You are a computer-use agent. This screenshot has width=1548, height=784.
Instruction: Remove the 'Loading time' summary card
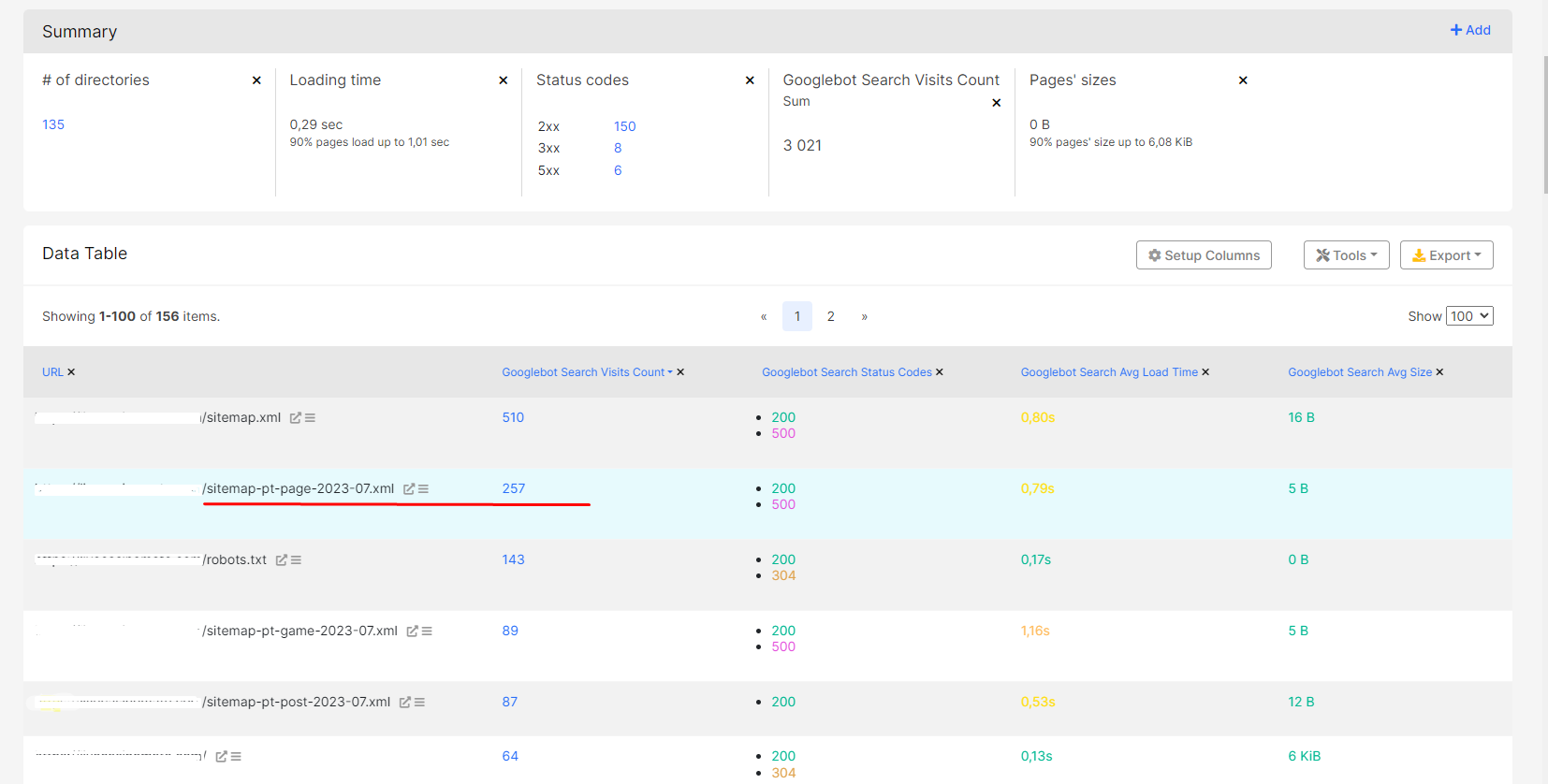[x=504, y=80]
